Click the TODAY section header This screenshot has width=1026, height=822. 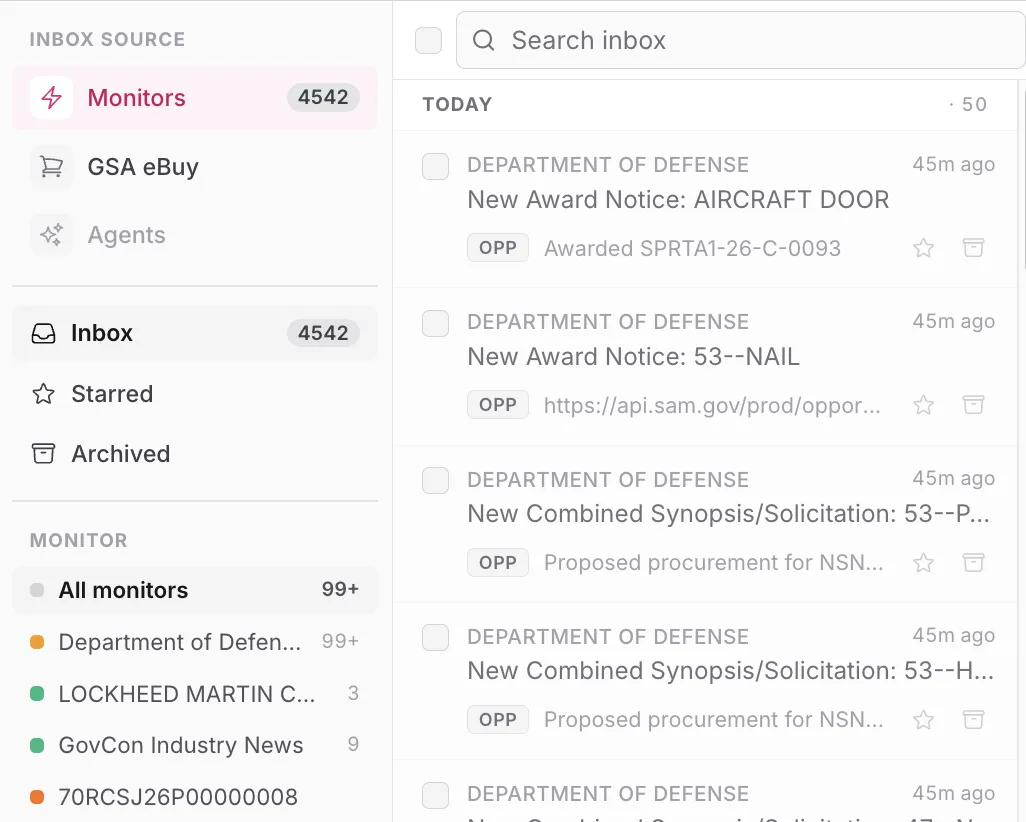pos(457,105)
